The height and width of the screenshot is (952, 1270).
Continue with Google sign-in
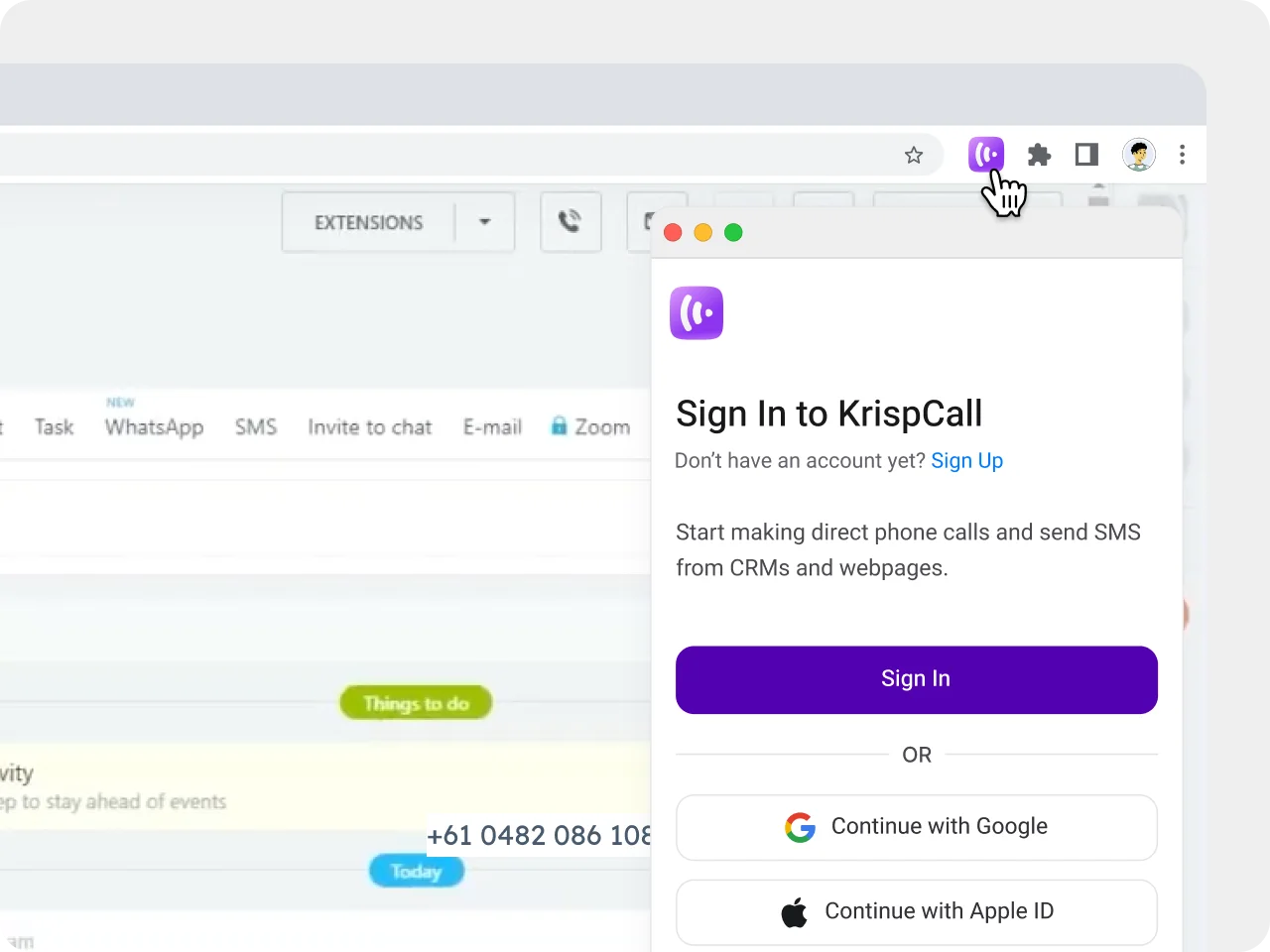(917, 827)
